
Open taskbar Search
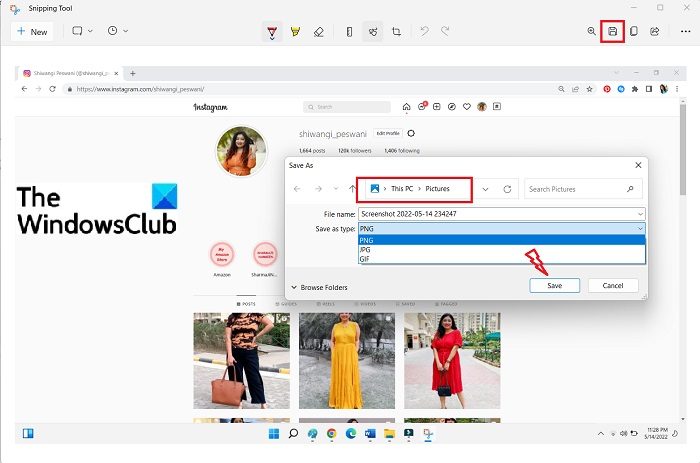[x=293, y=434]
